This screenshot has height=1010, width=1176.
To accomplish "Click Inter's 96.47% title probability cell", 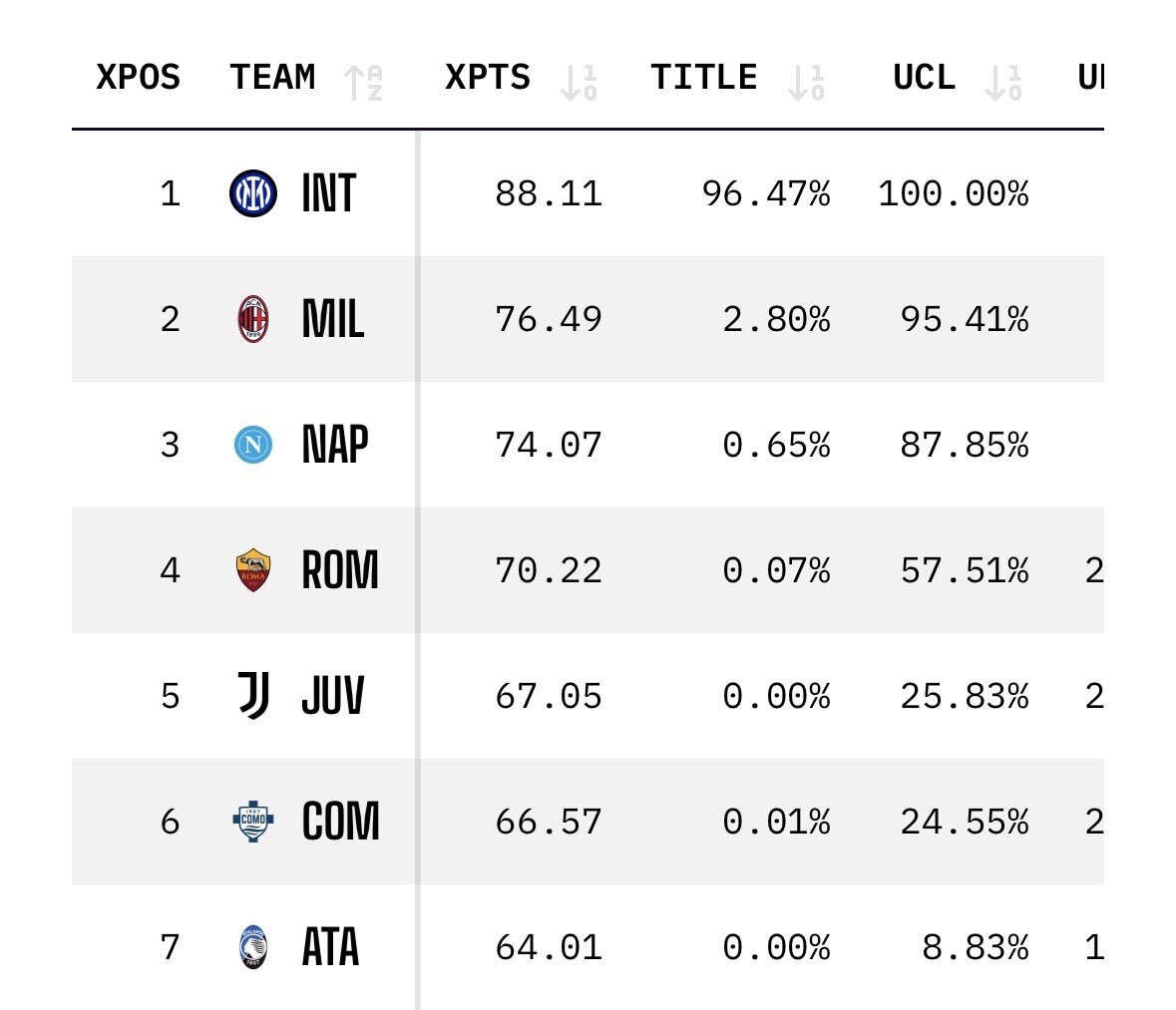I will pyautogui.click(x=766, y=193).
